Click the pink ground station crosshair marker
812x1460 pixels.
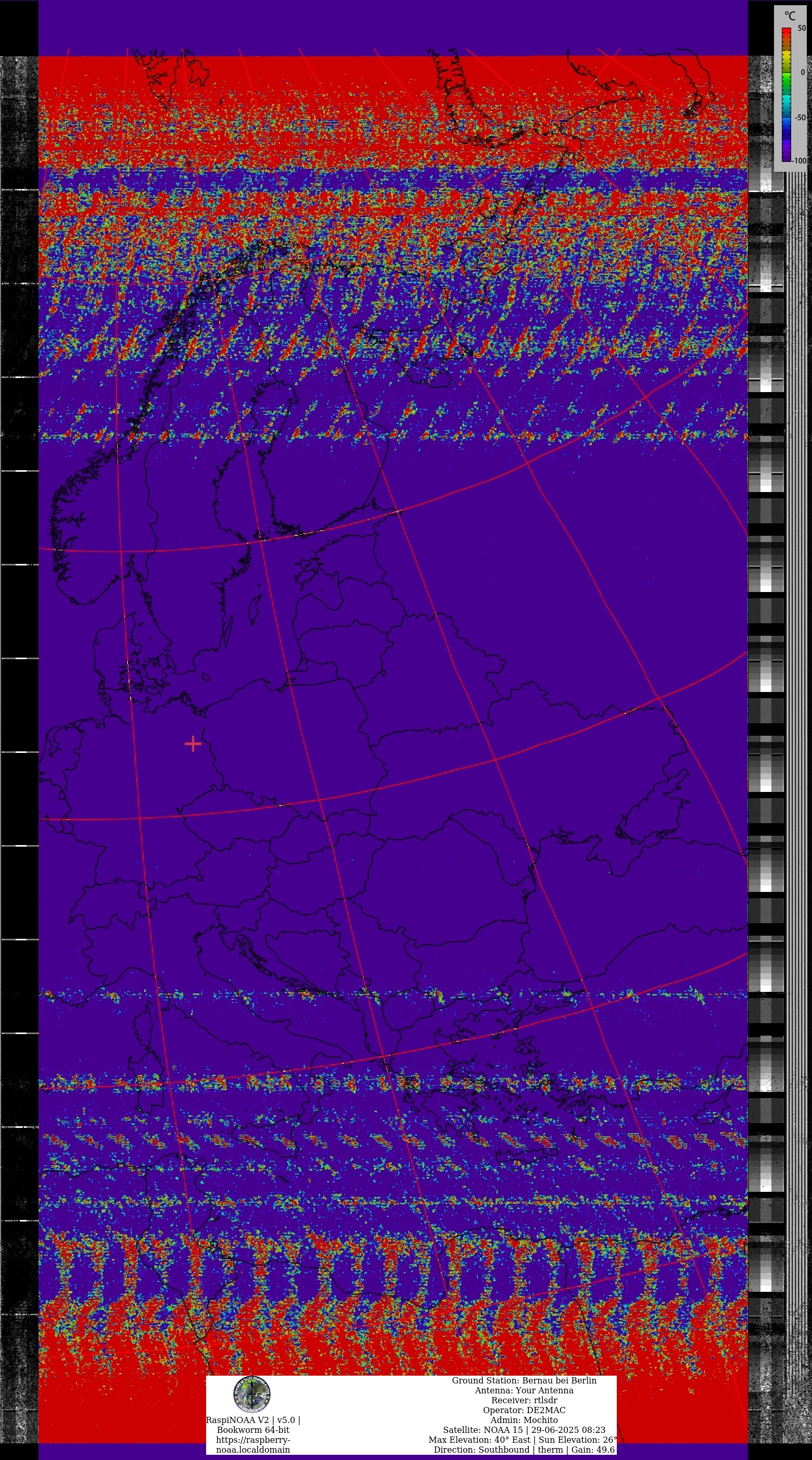click(193, 744)
